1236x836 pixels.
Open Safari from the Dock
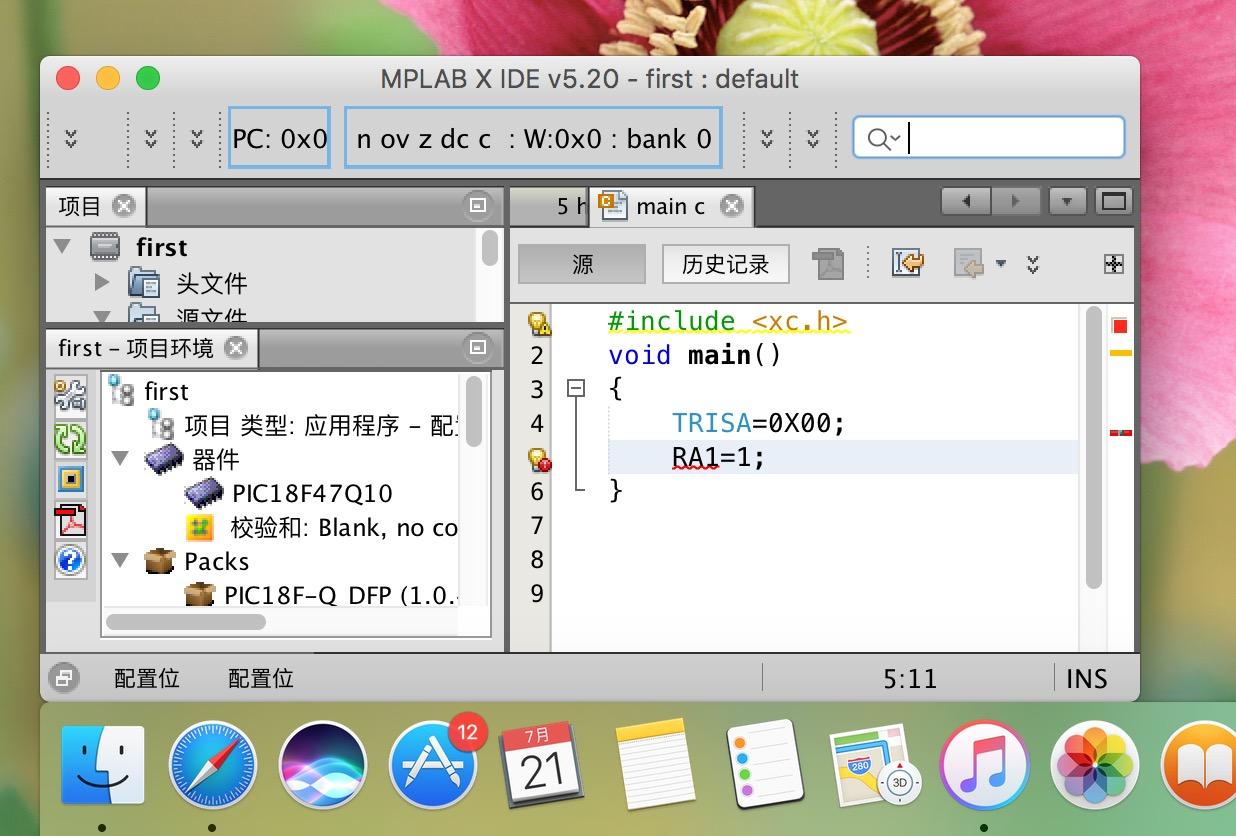(211, 767)
